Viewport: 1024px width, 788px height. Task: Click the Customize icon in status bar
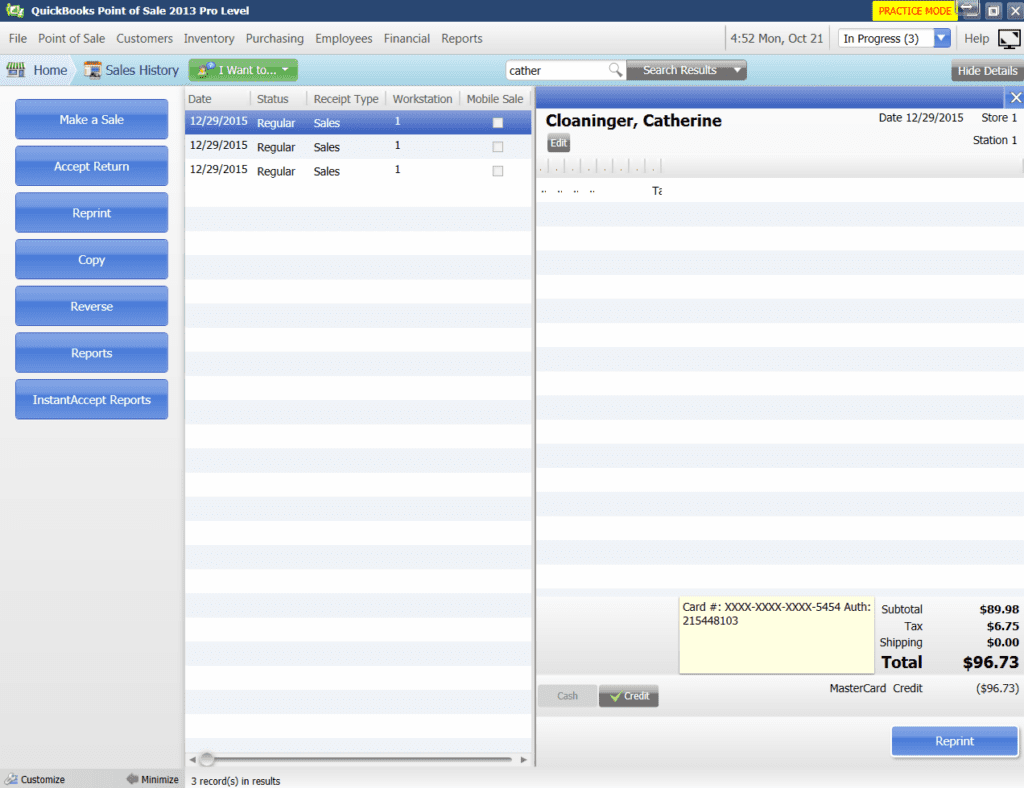[10, 779]
